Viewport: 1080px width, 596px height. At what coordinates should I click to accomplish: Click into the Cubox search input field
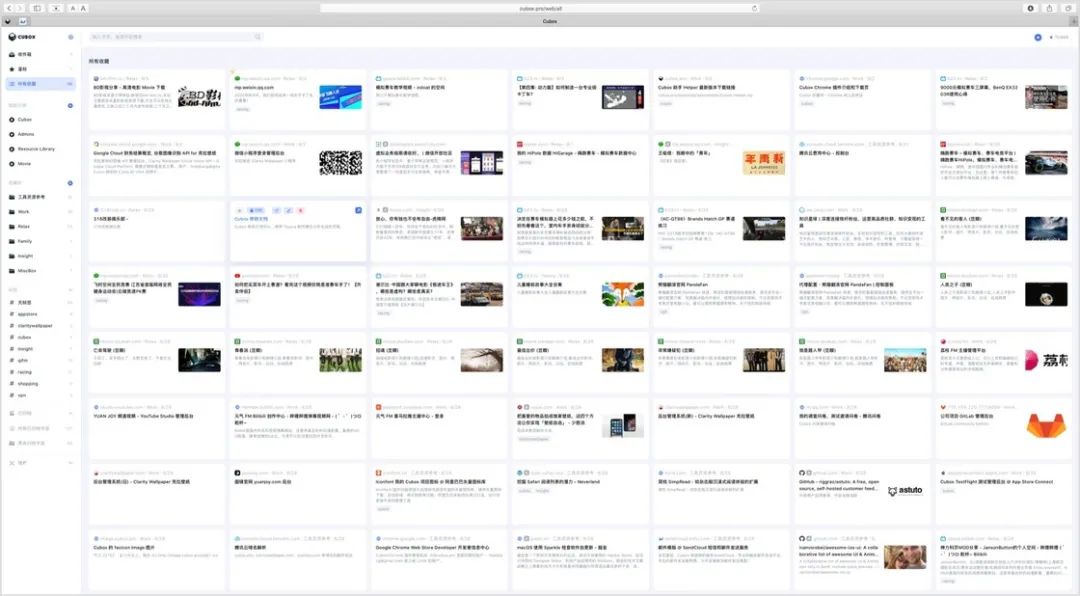tap(170, 37)
